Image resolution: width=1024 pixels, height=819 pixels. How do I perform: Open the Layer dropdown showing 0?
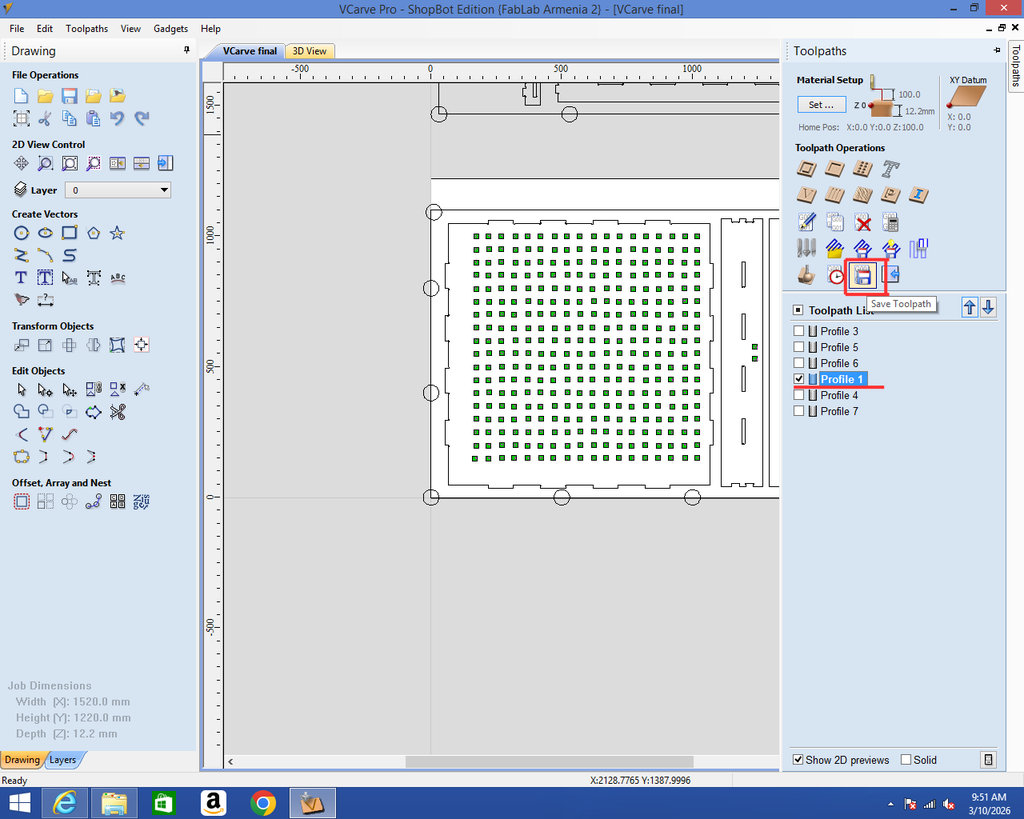pos(118,190)
